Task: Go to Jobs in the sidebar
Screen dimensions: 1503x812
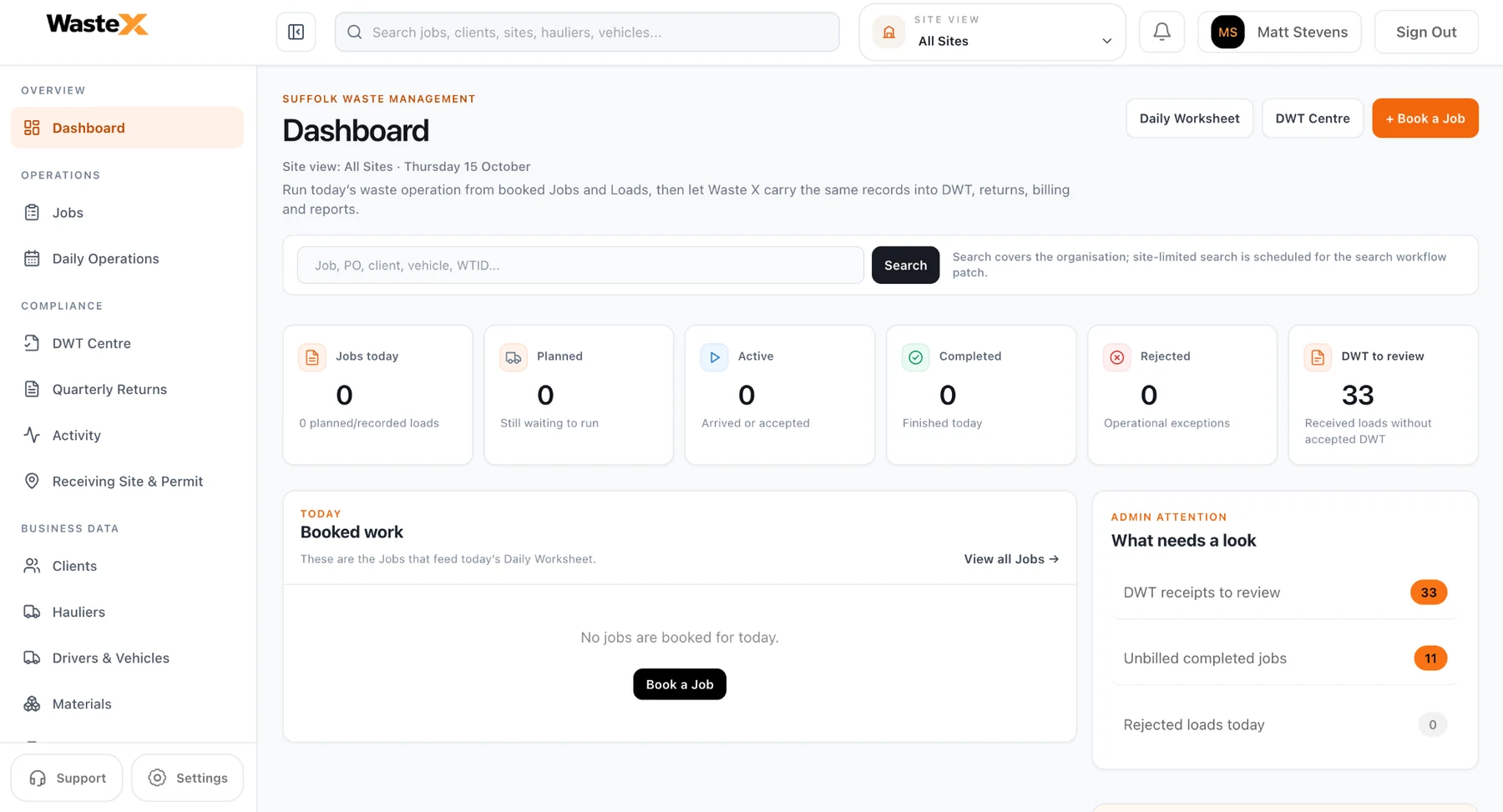Action: [x=127, y=213]
